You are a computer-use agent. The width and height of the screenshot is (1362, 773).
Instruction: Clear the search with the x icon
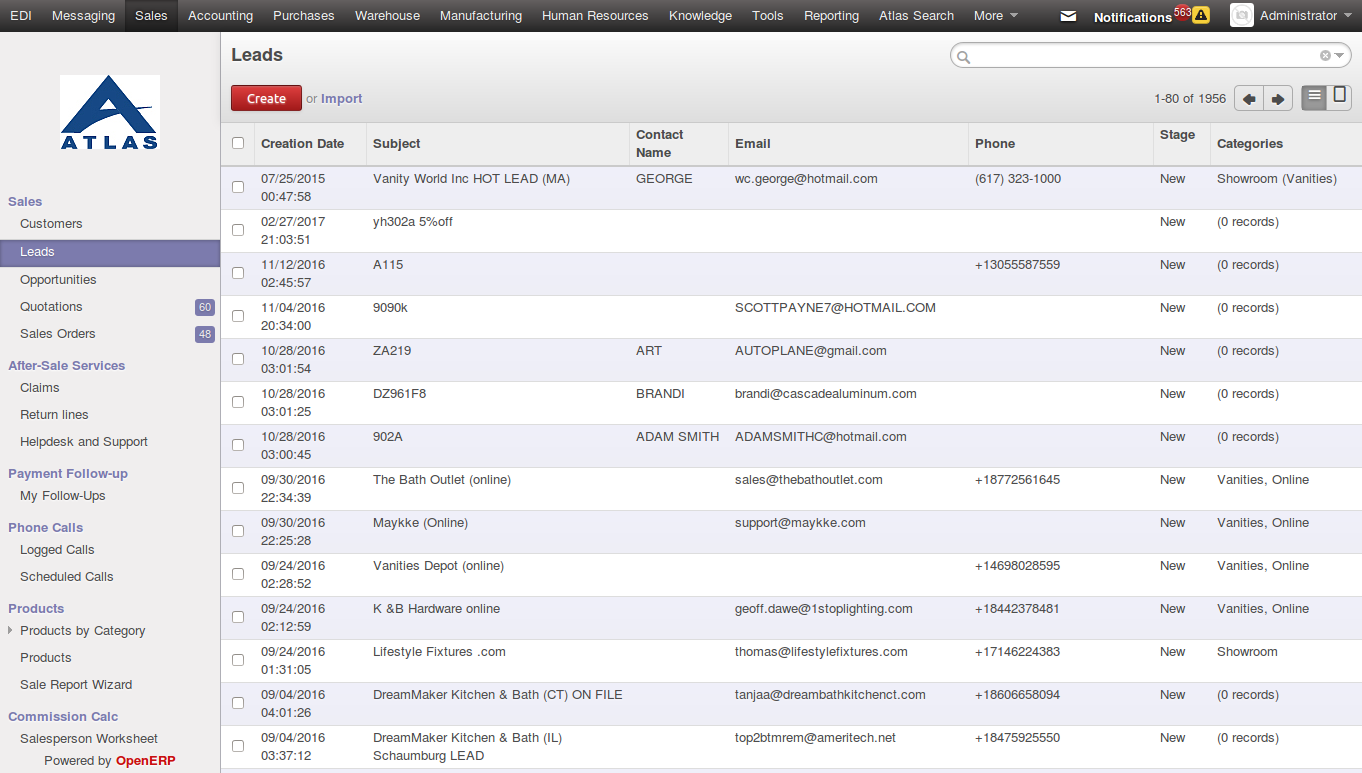coord(1325,56)
